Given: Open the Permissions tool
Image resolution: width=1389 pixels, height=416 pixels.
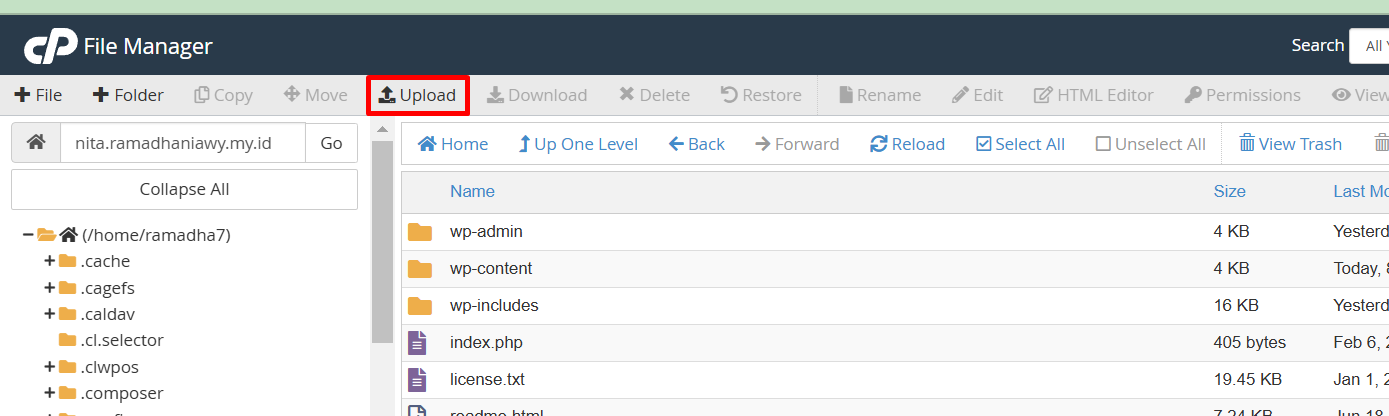Looking at the screenshot, I should (x=1242, y=95).
